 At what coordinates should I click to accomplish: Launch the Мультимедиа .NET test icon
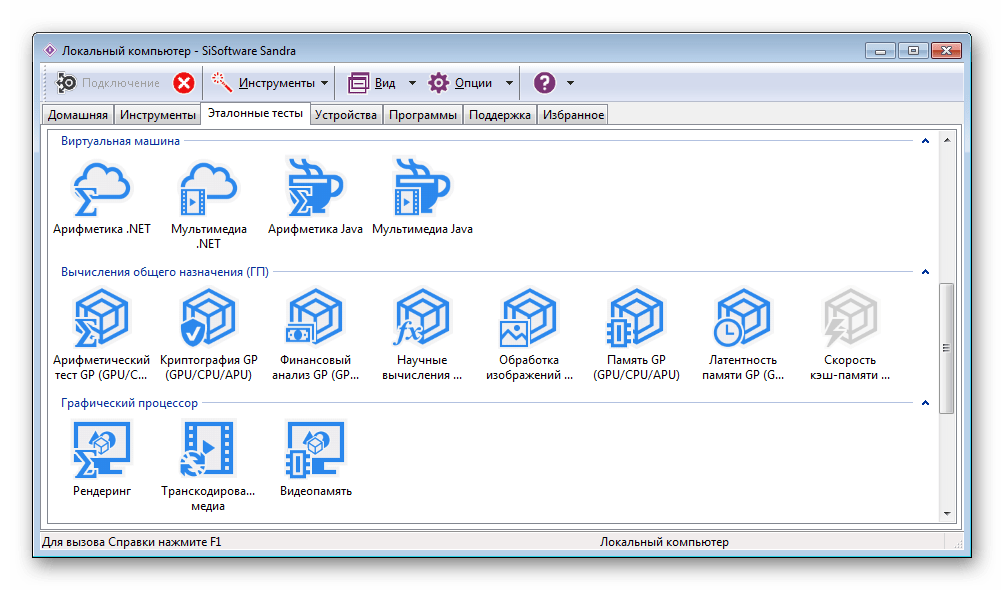[208, 189]
